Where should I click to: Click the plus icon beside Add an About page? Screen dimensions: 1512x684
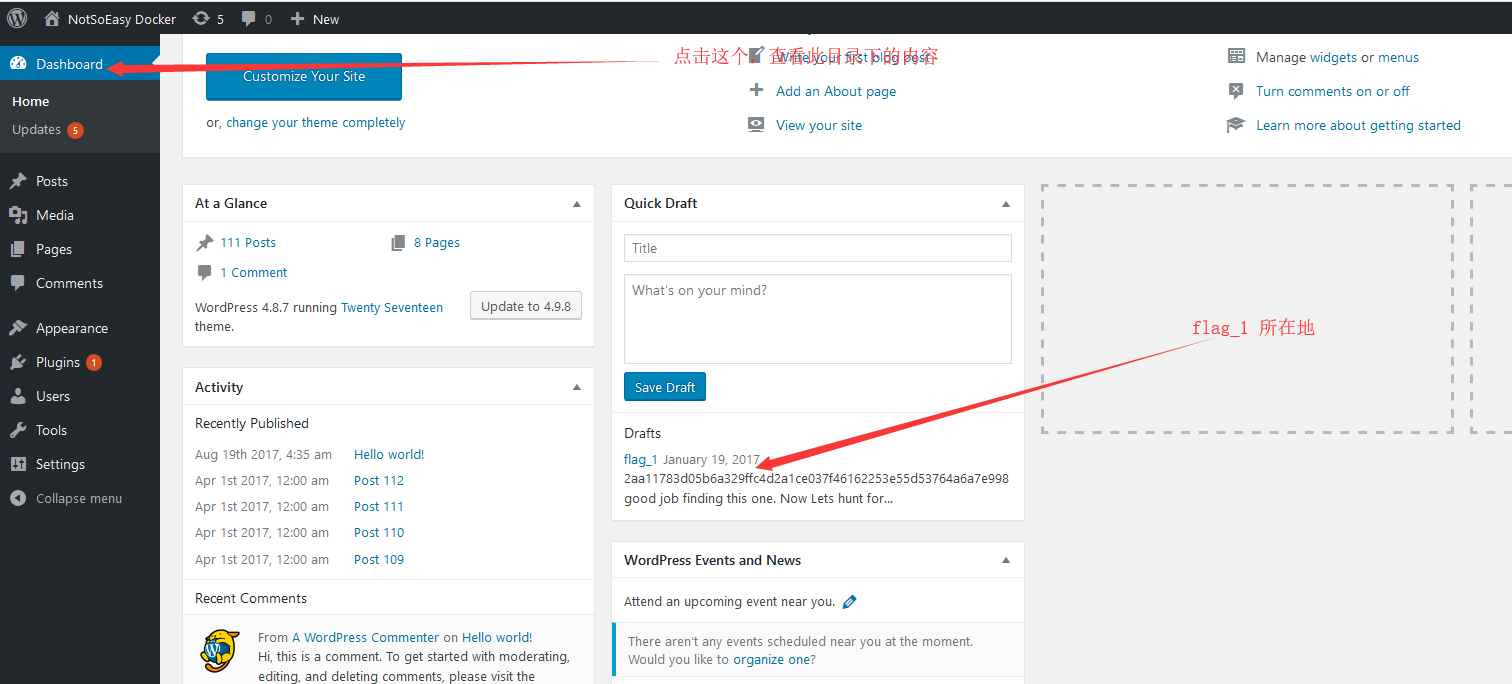point(756,91)
